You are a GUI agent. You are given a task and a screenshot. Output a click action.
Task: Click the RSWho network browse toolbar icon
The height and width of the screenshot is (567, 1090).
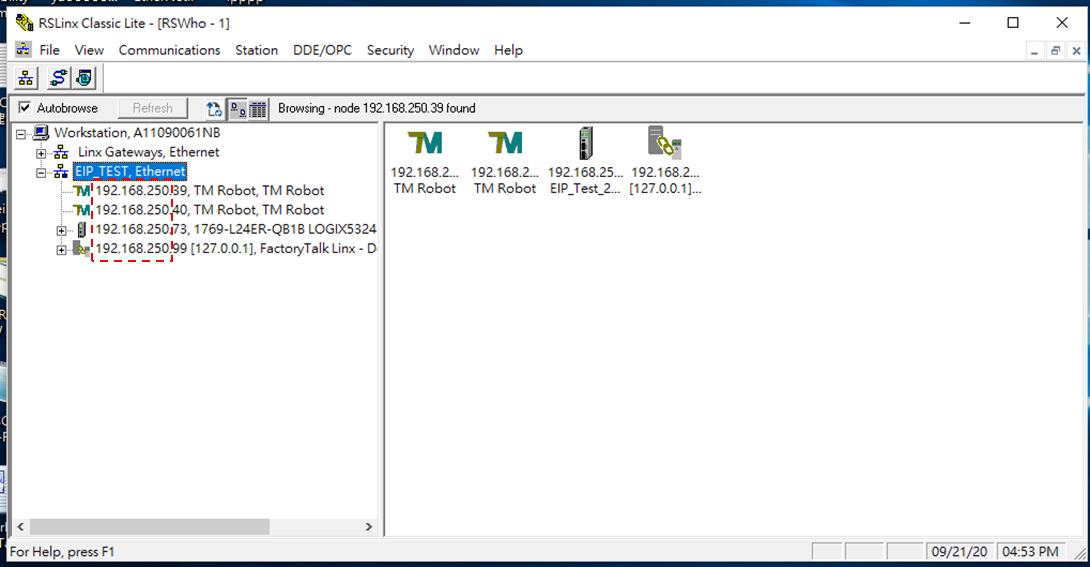coord(26,78)
